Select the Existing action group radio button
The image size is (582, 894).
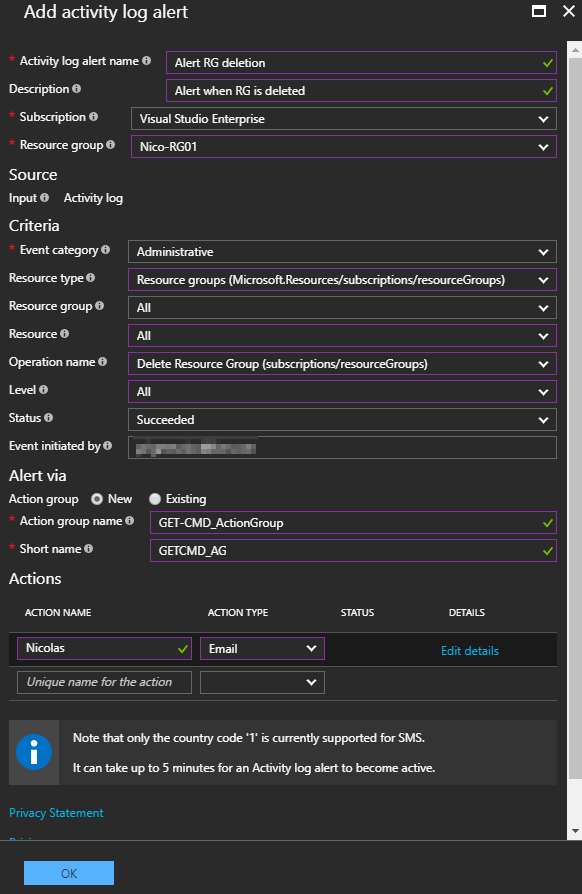point(154,499)
